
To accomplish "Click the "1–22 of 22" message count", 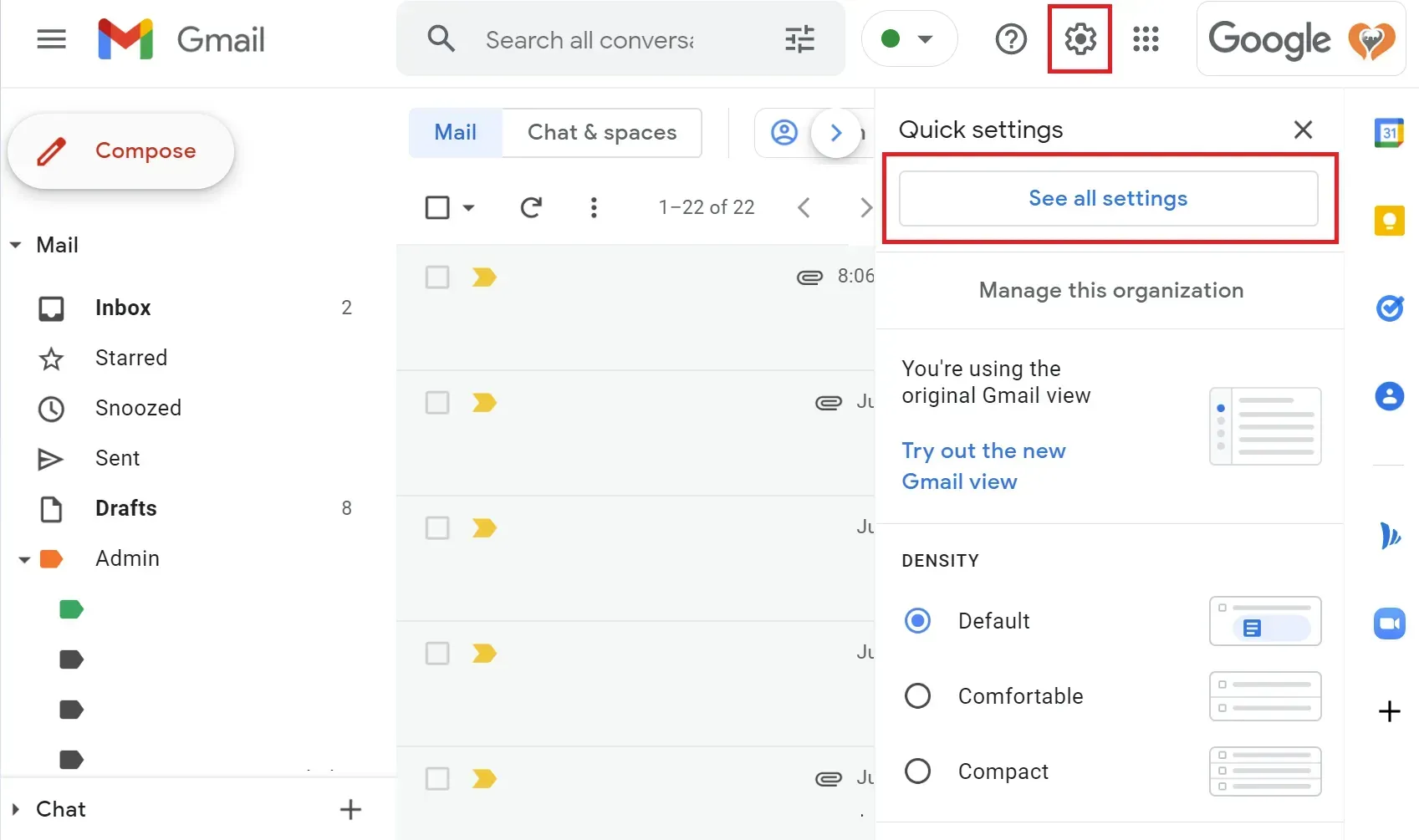I will click(x=707, y=207).
